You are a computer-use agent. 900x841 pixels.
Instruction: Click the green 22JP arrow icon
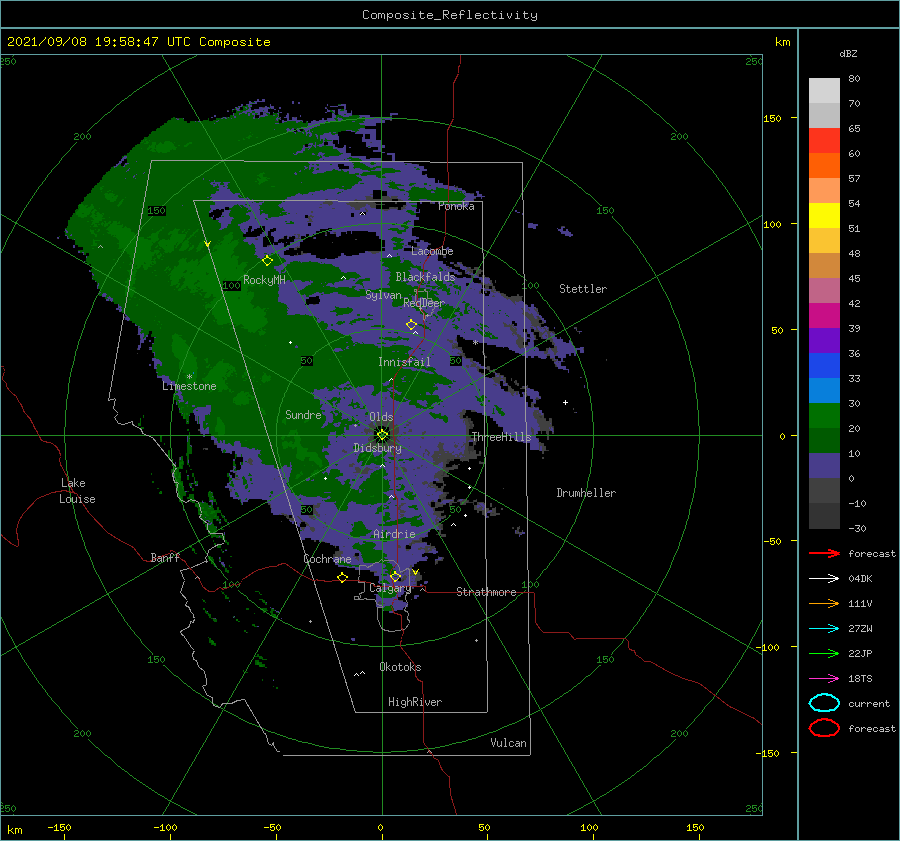[x=824, y=653]
